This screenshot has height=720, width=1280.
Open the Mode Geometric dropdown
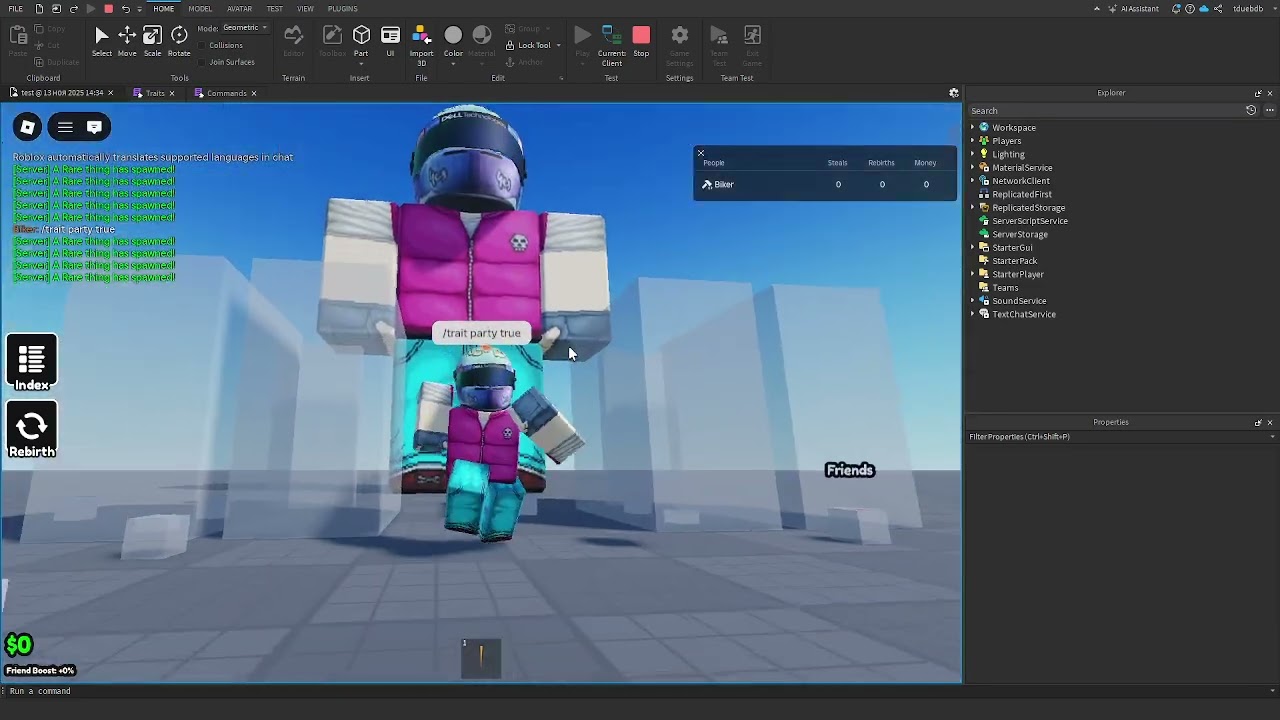(x=245, y=28)
